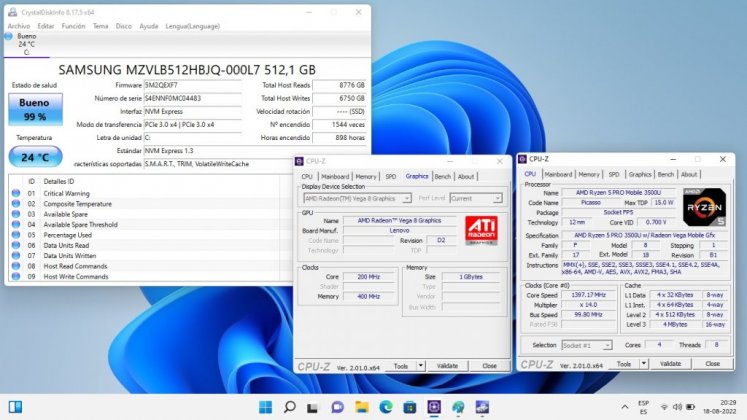Click blue status icon for Host Write Commands
Viewport: 747px width, 420px height.
[x=16, y=276]
